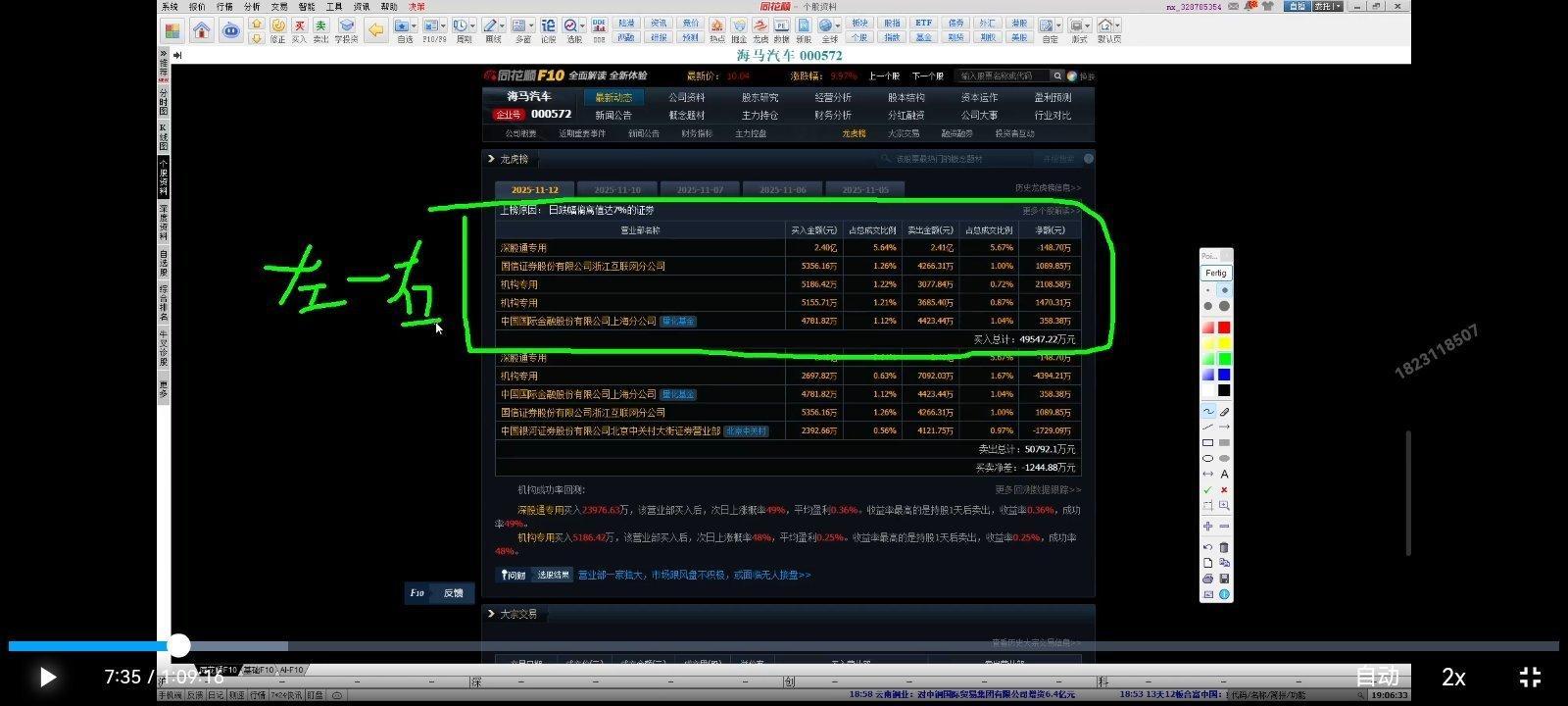This screenshot has width=1568, height=706.
Task: Select the freehand pen tool in annotation palette
Action: 1207,412
